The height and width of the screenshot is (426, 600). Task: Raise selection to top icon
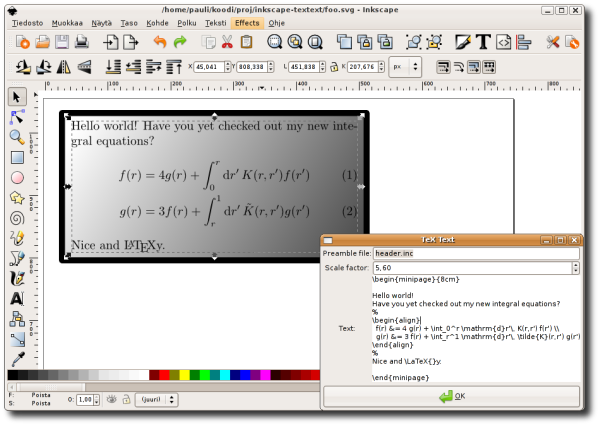point(174,67)
